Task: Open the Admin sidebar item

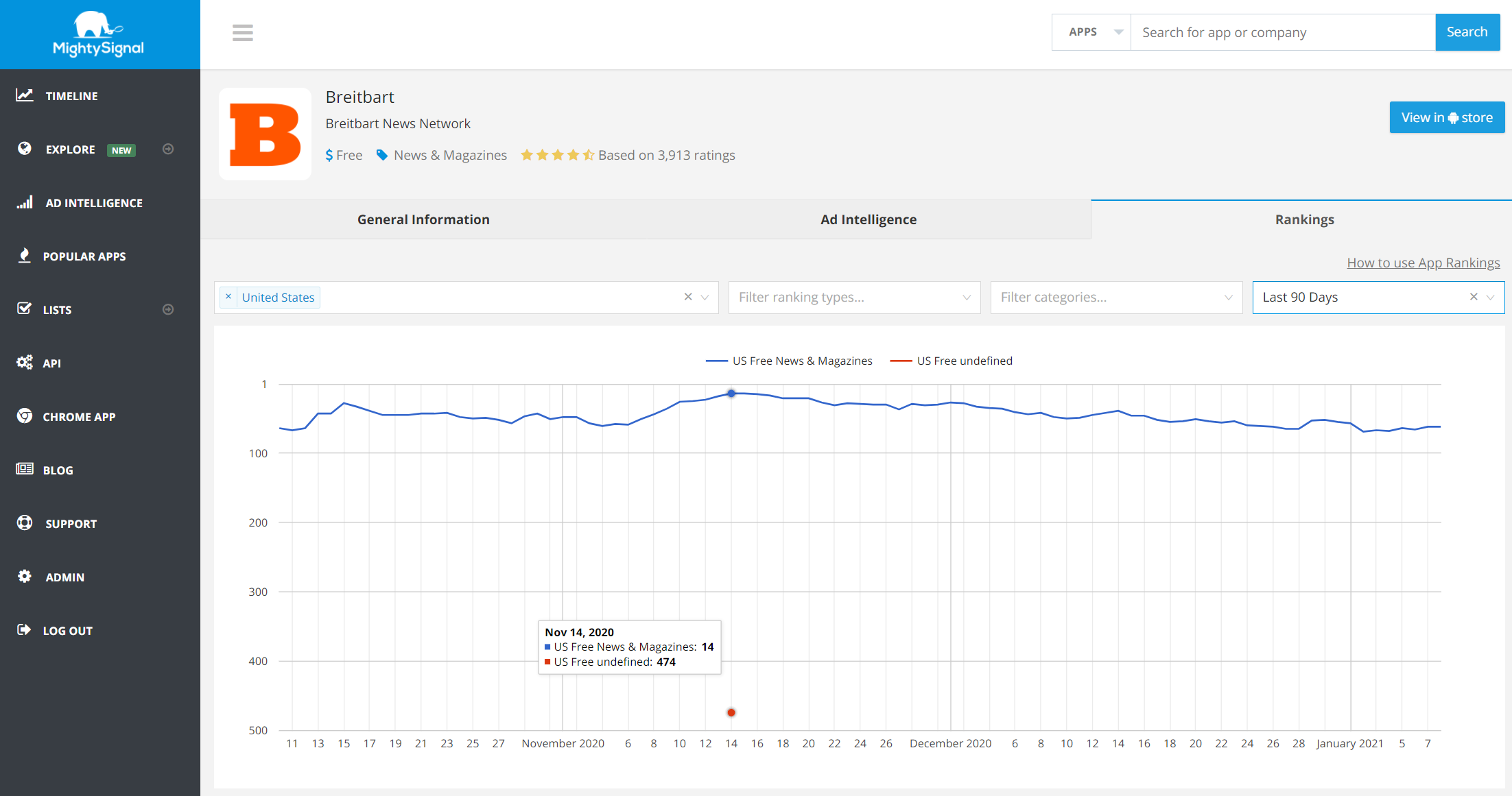Action: (x=64, y=577)
